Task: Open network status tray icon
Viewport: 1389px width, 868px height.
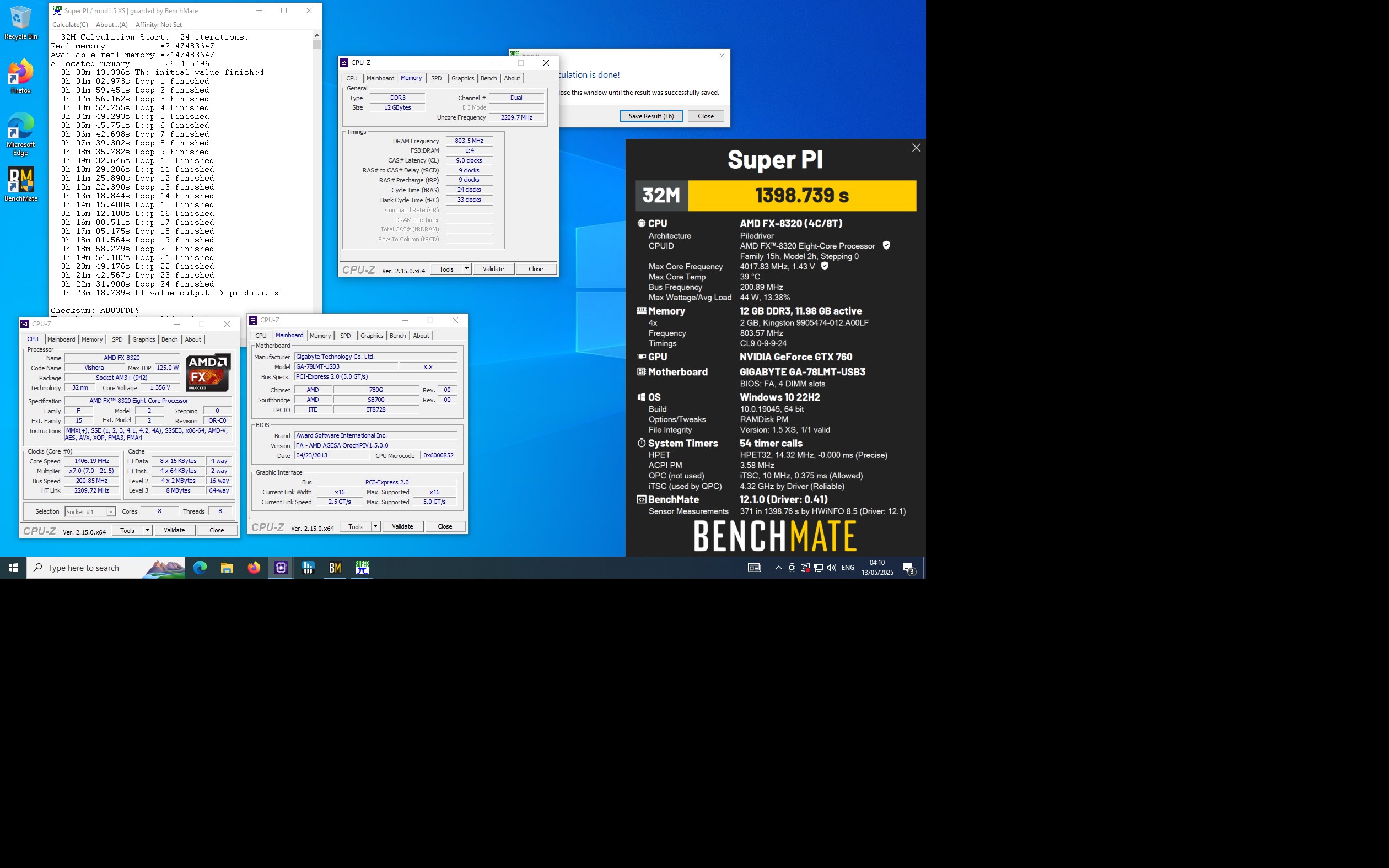Action: point(819,568)
